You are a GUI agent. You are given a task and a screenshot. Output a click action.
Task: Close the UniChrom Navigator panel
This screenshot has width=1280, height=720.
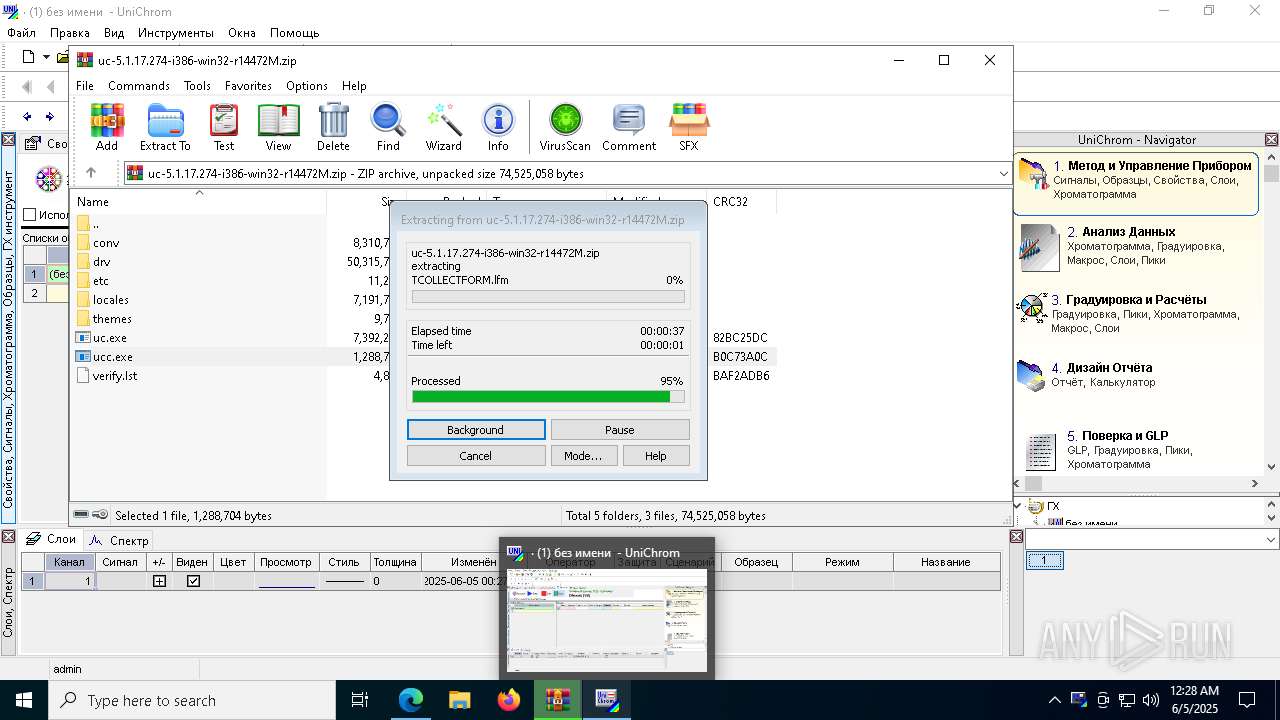click(x=1271, y=140)
